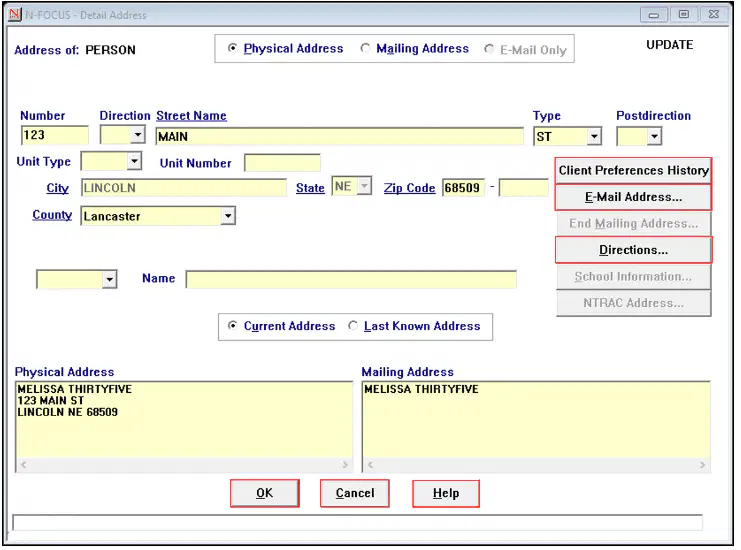
Task: Click Mailing Address box right scroll arrow
Action: click(703, 465)
